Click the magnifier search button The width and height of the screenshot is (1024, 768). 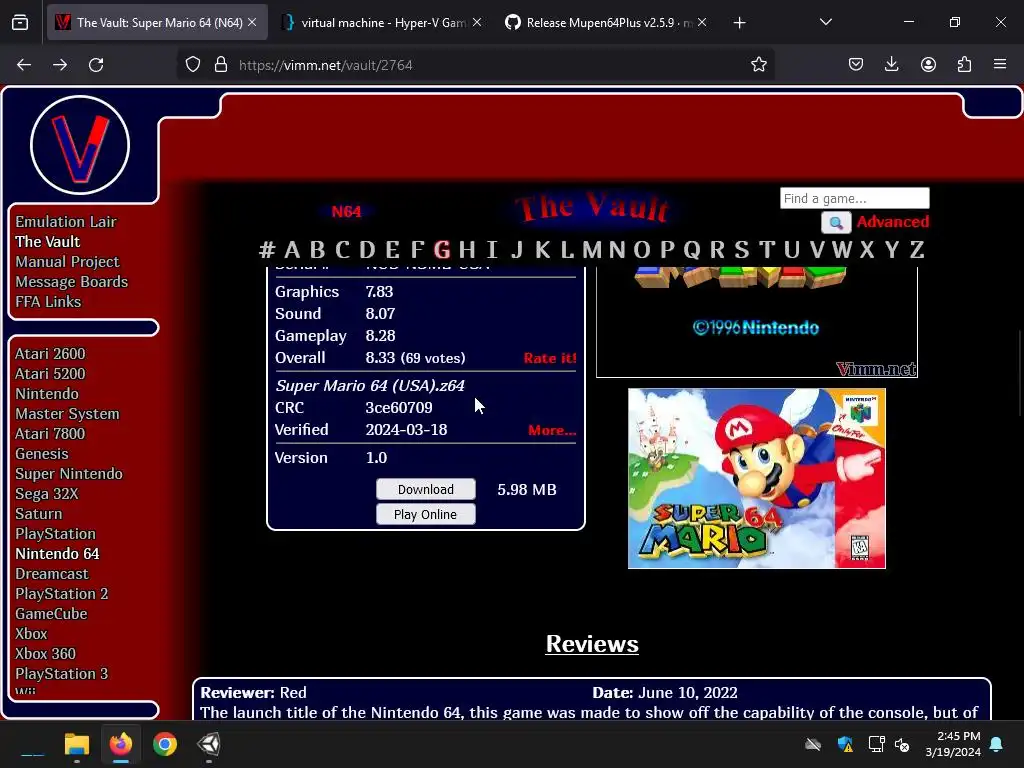pyautogui.click(x=836, y=223)
